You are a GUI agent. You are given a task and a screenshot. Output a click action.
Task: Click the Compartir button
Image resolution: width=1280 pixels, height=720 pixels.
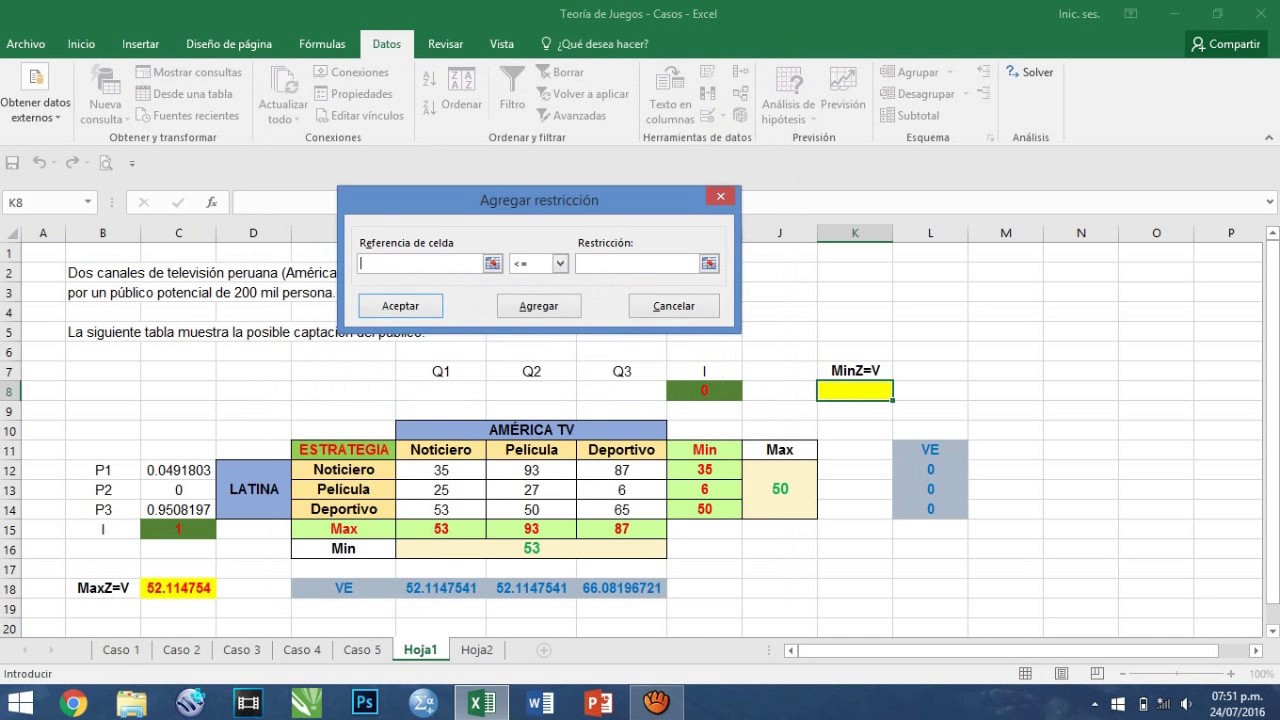pyautogui.click(x=1226, y=44)
